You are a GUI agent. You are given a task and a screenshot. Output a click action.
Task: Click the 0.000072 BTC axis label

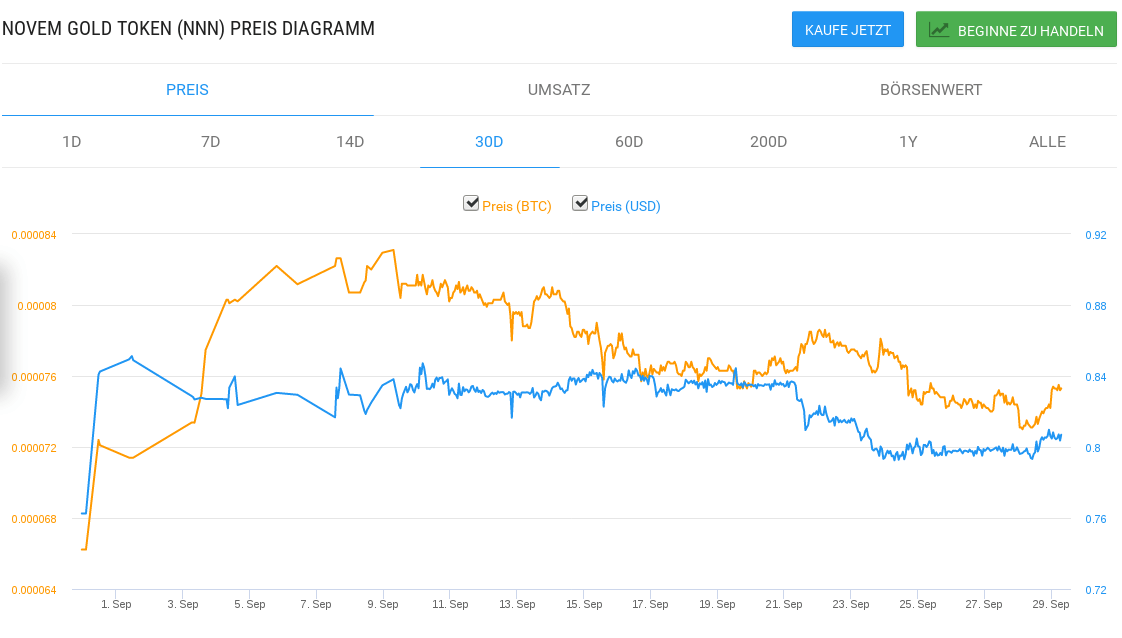(x=34, y=448)
